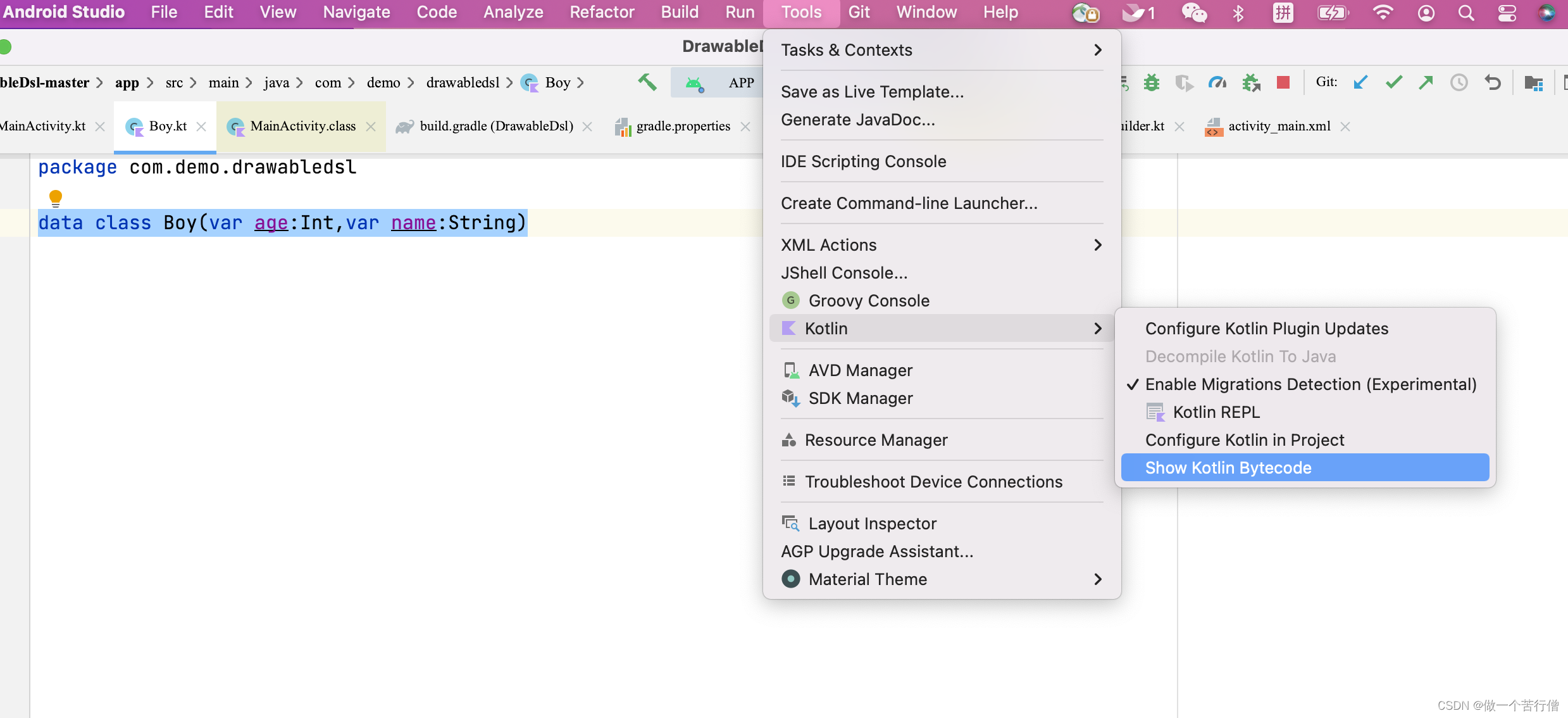This screenshot has width=1568, height=718.
Task: Switch to the MainActivity.class tab
Action: [302, 126]
